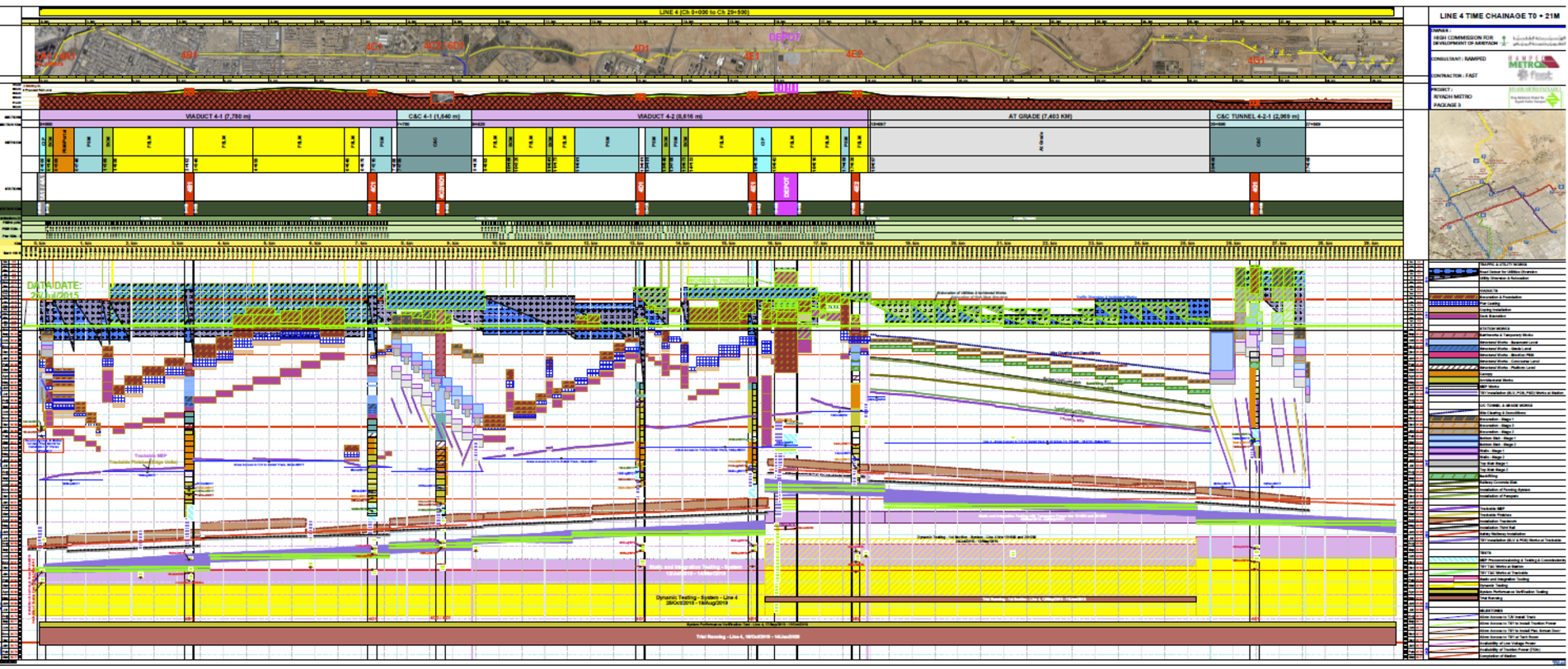Click the TESTS legend heading
Image resolution: width=1568 pixels, height=669 pixels.
point(1486,552)
